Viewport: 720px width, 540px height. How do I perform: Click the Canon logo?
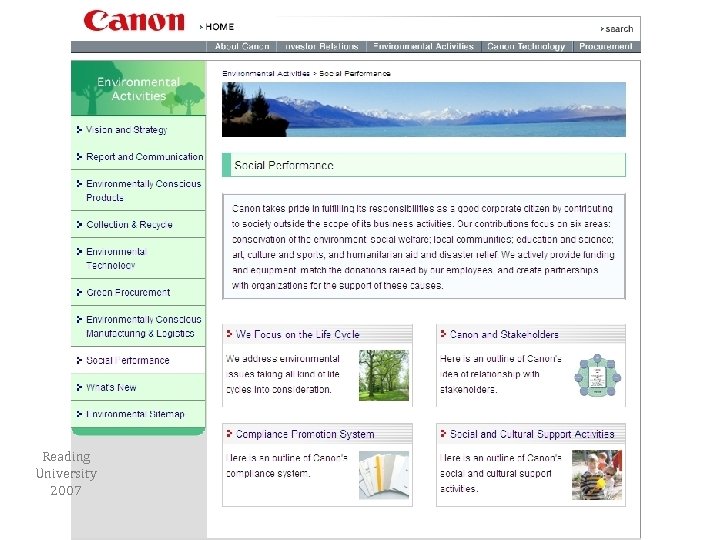[134, 21]
